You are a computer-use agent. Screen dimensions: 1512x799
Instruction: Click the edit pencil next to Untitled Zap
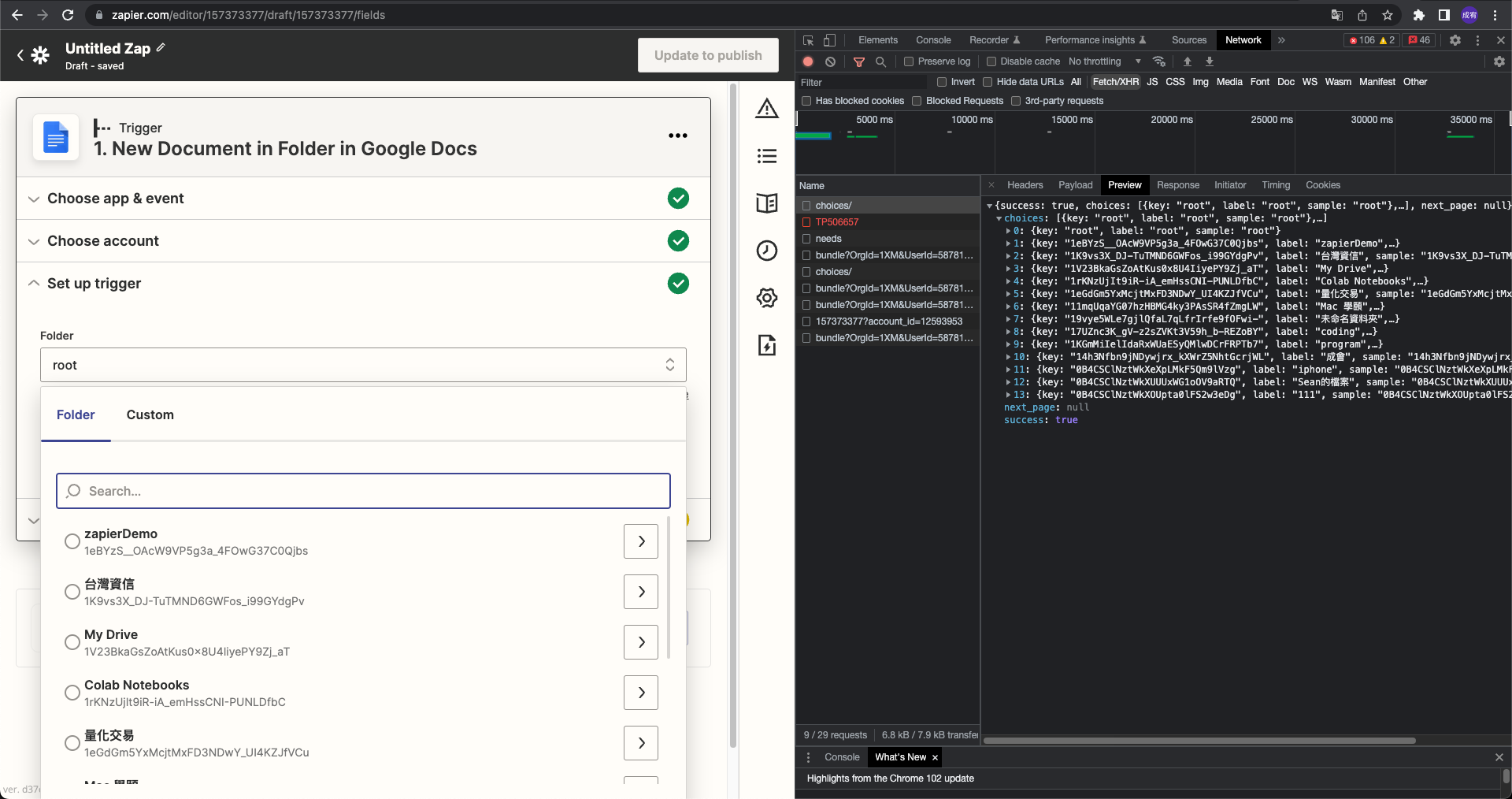coord(161,48)
